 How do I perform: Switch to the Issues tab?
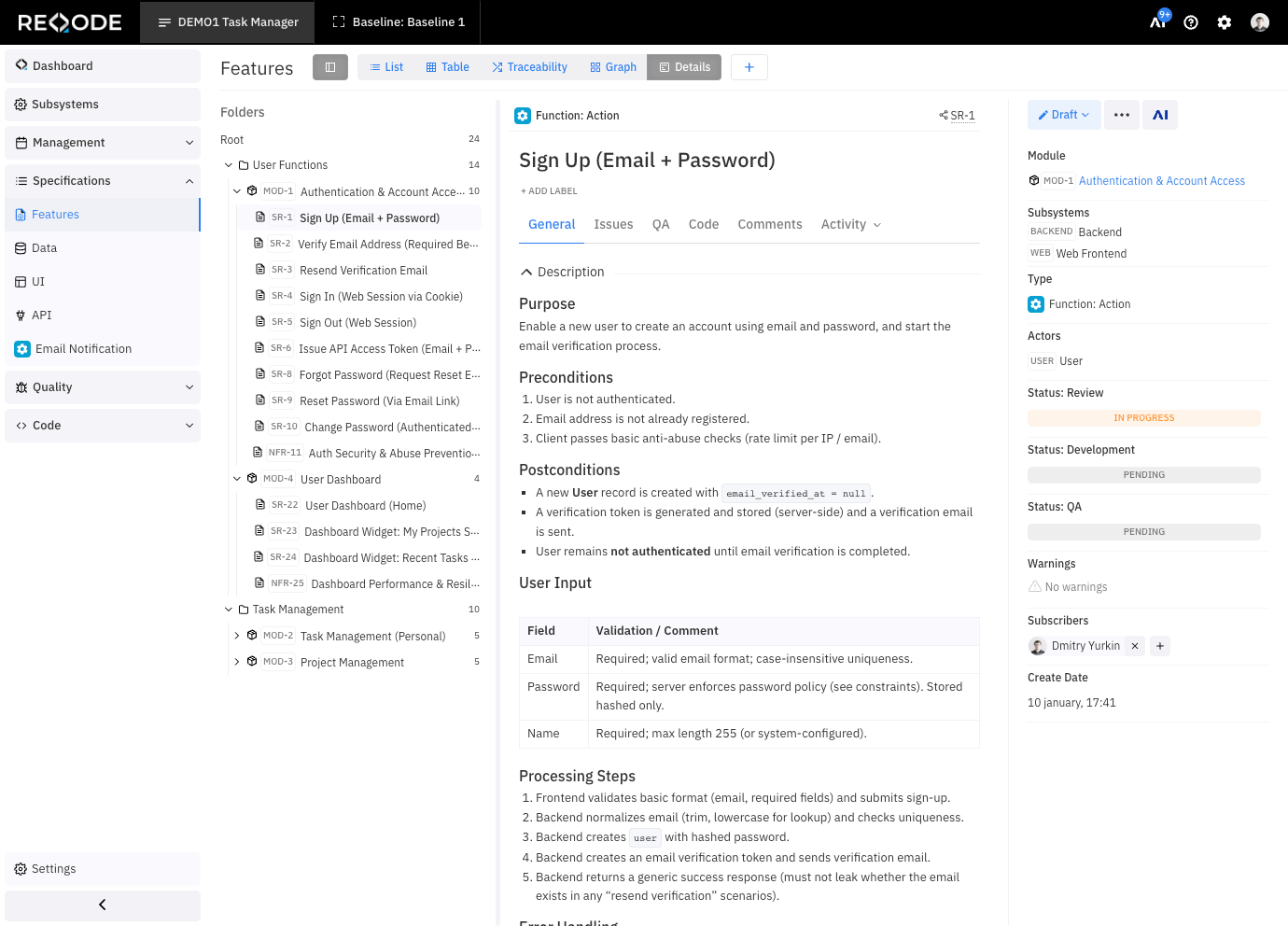click(613, 224)
